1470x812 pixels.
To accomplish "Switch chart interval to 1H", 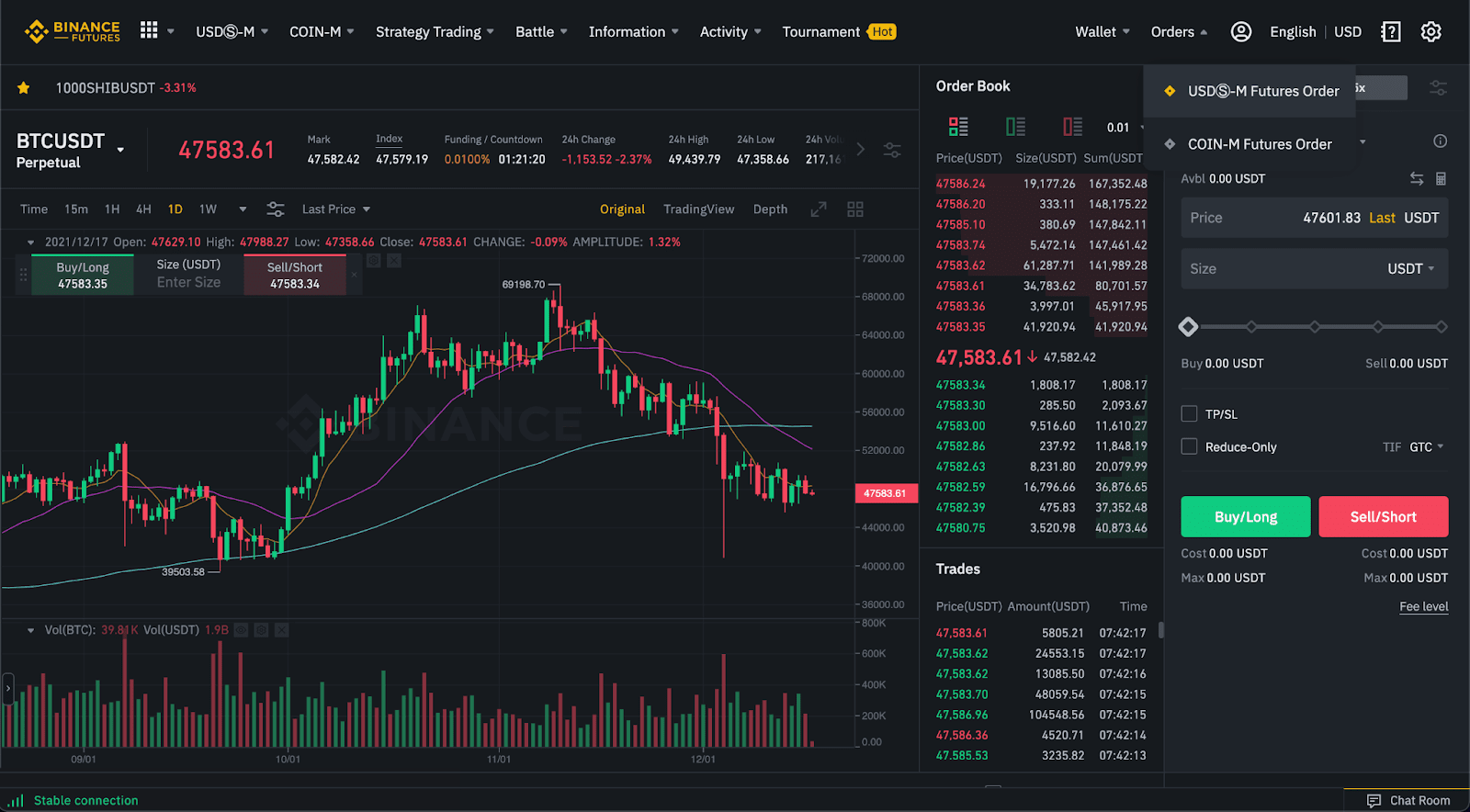I will coord(112,209).
